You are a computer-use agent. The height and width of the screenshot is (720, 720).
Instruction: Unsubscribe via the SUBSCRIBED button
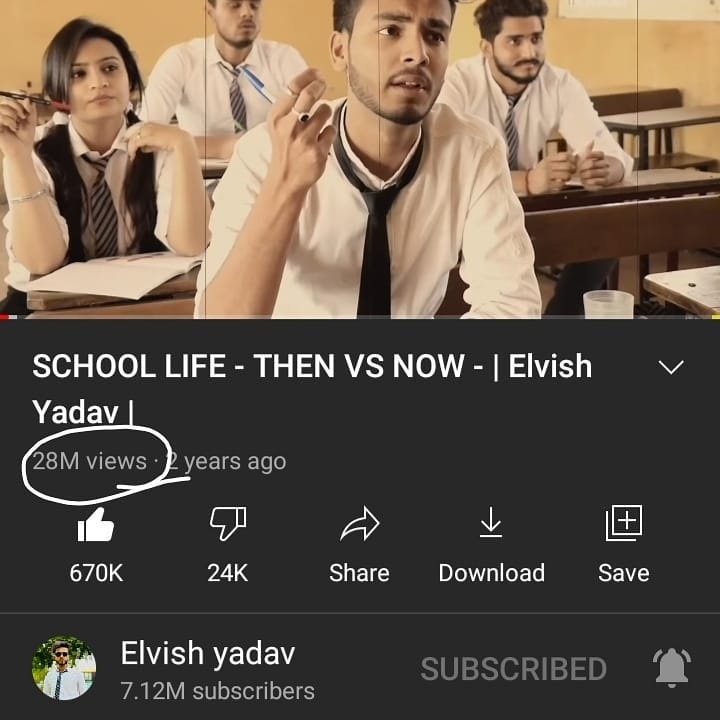513,669
